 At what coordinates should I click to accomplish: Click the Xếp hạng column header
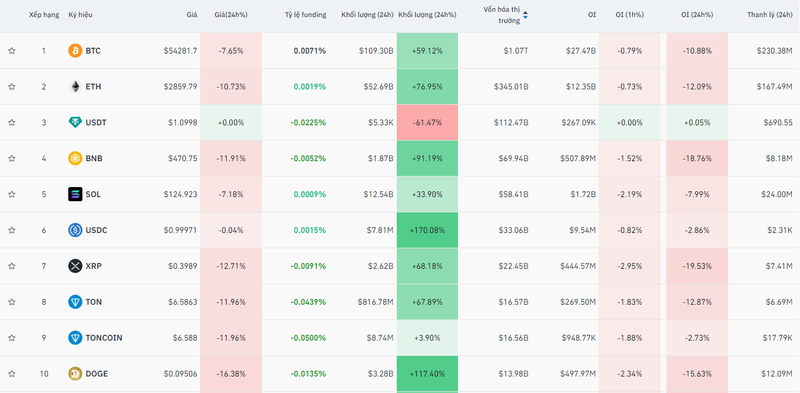pyautogui.click(x=44, y=15)
